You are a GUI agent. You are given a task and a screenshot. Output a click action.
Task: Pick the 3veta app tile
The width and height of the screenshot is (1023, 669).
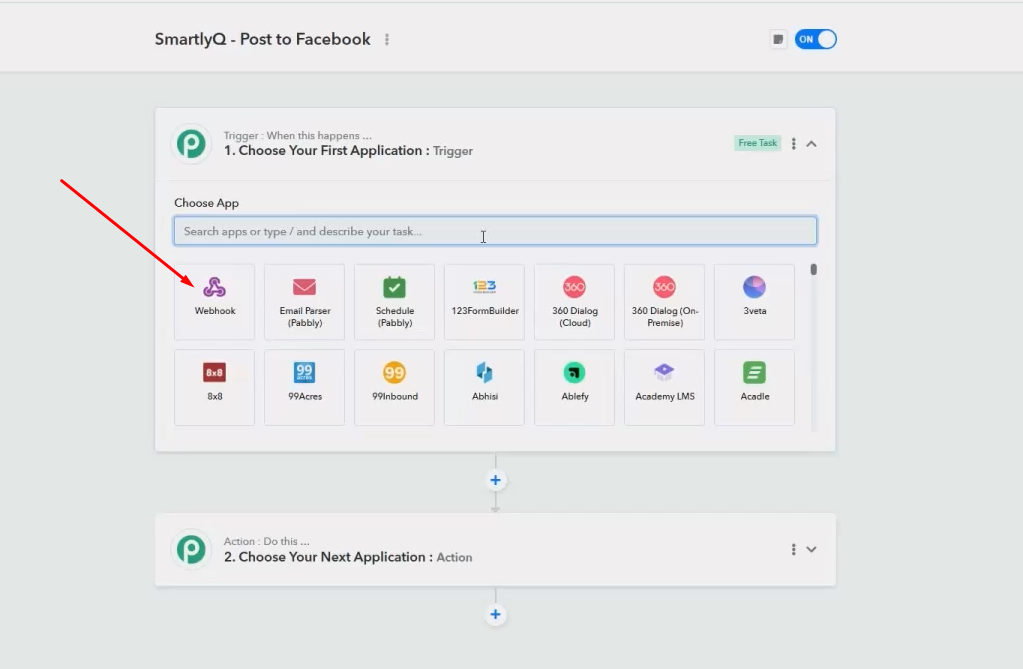click(x=755, y=302)
